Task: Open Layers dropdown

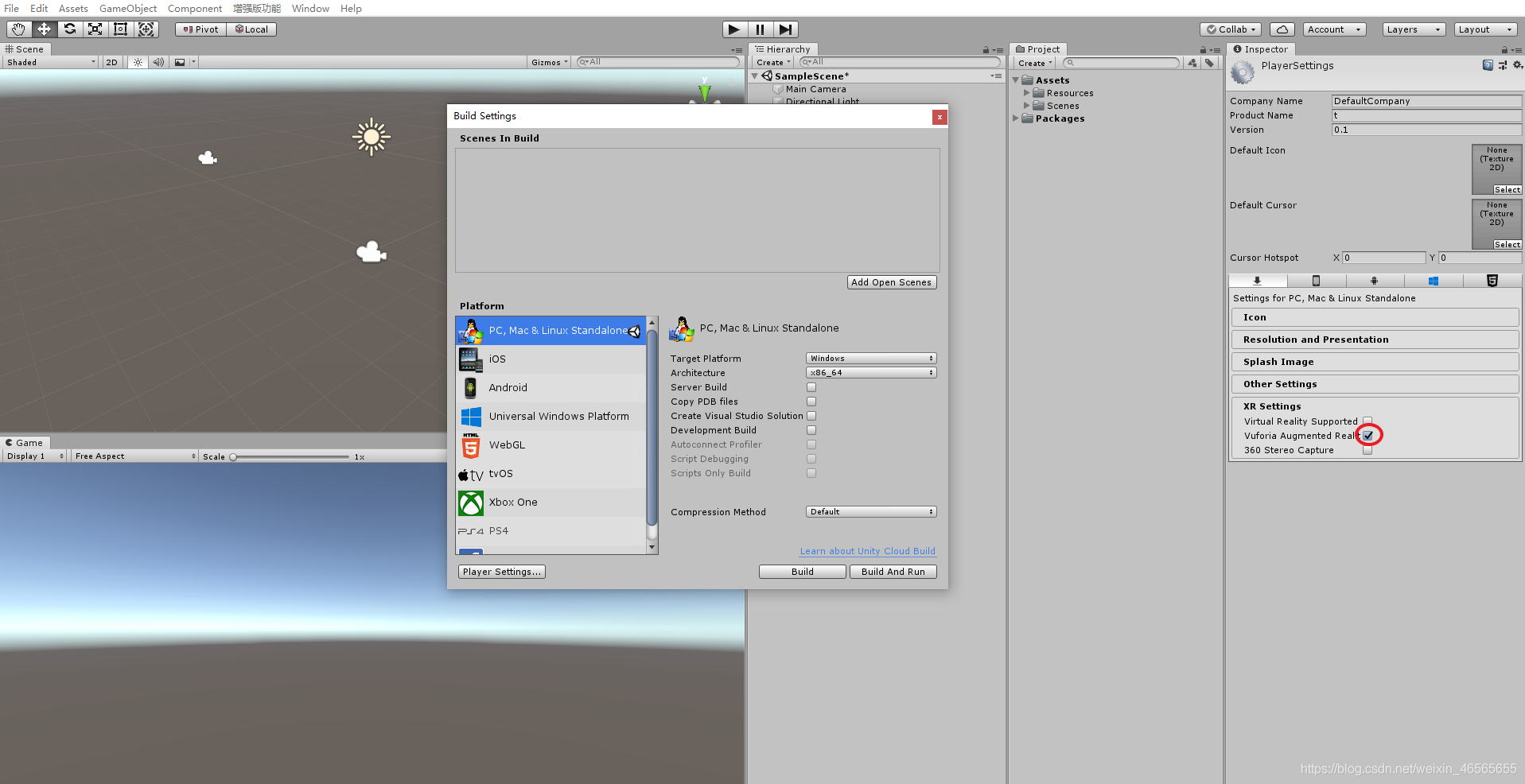Action: [x=1414, y=29]
